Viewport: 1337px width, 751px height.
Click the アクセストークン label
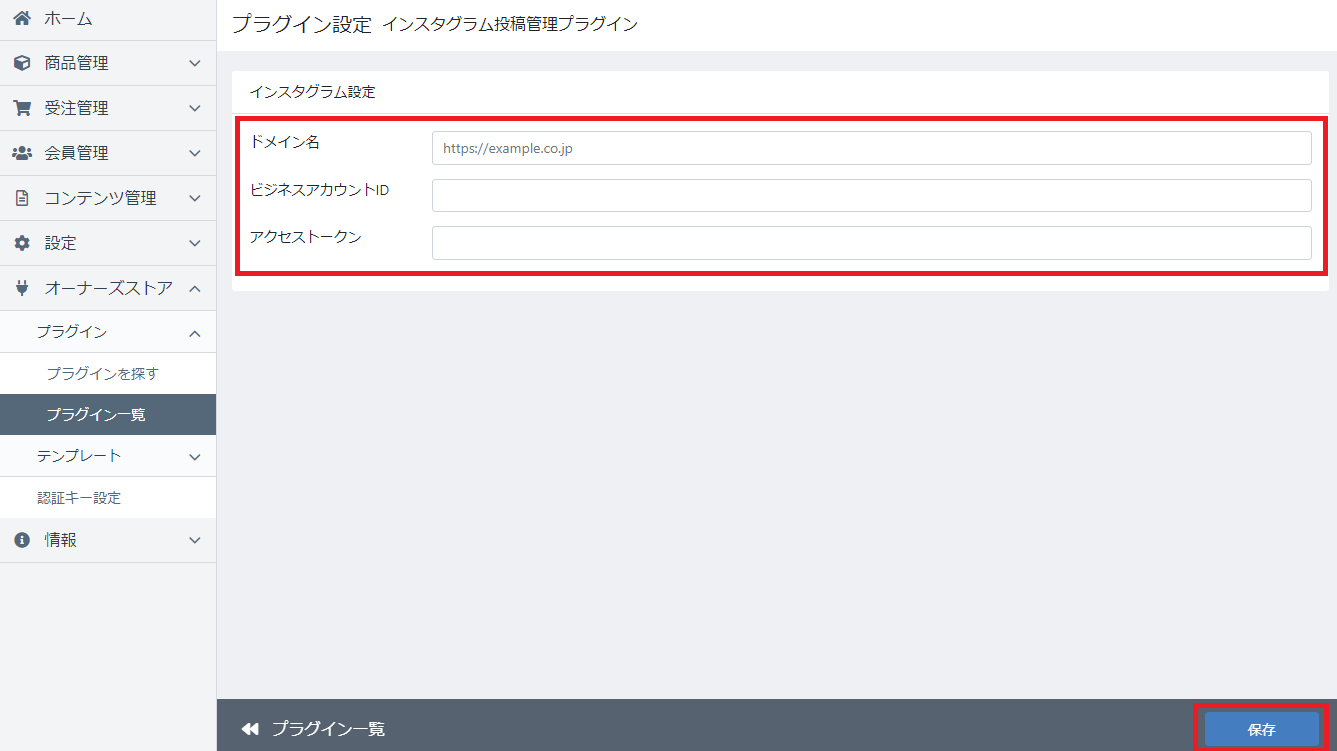tap(306, 237)
